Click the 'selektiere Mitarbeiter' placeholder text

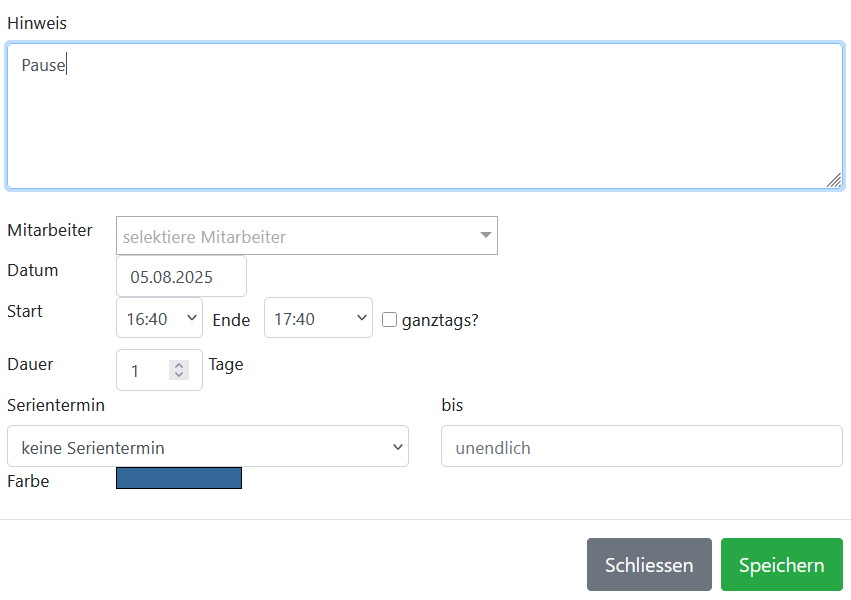click(204, 237)
